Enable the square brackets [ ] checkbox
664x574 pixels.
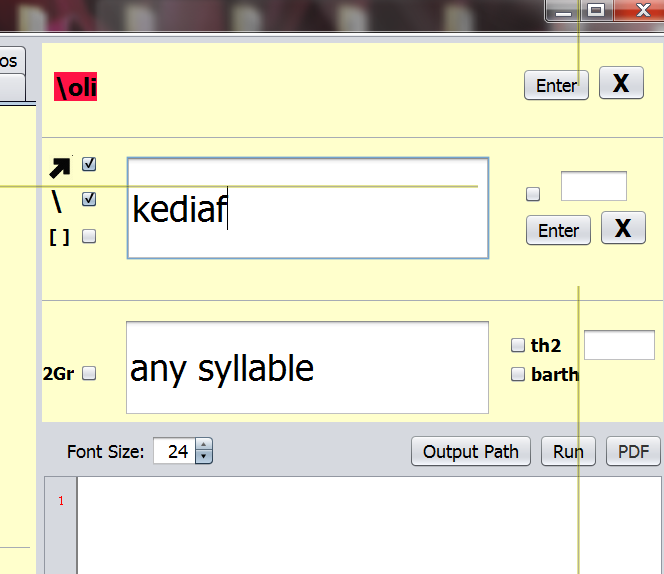pos(89,236)
